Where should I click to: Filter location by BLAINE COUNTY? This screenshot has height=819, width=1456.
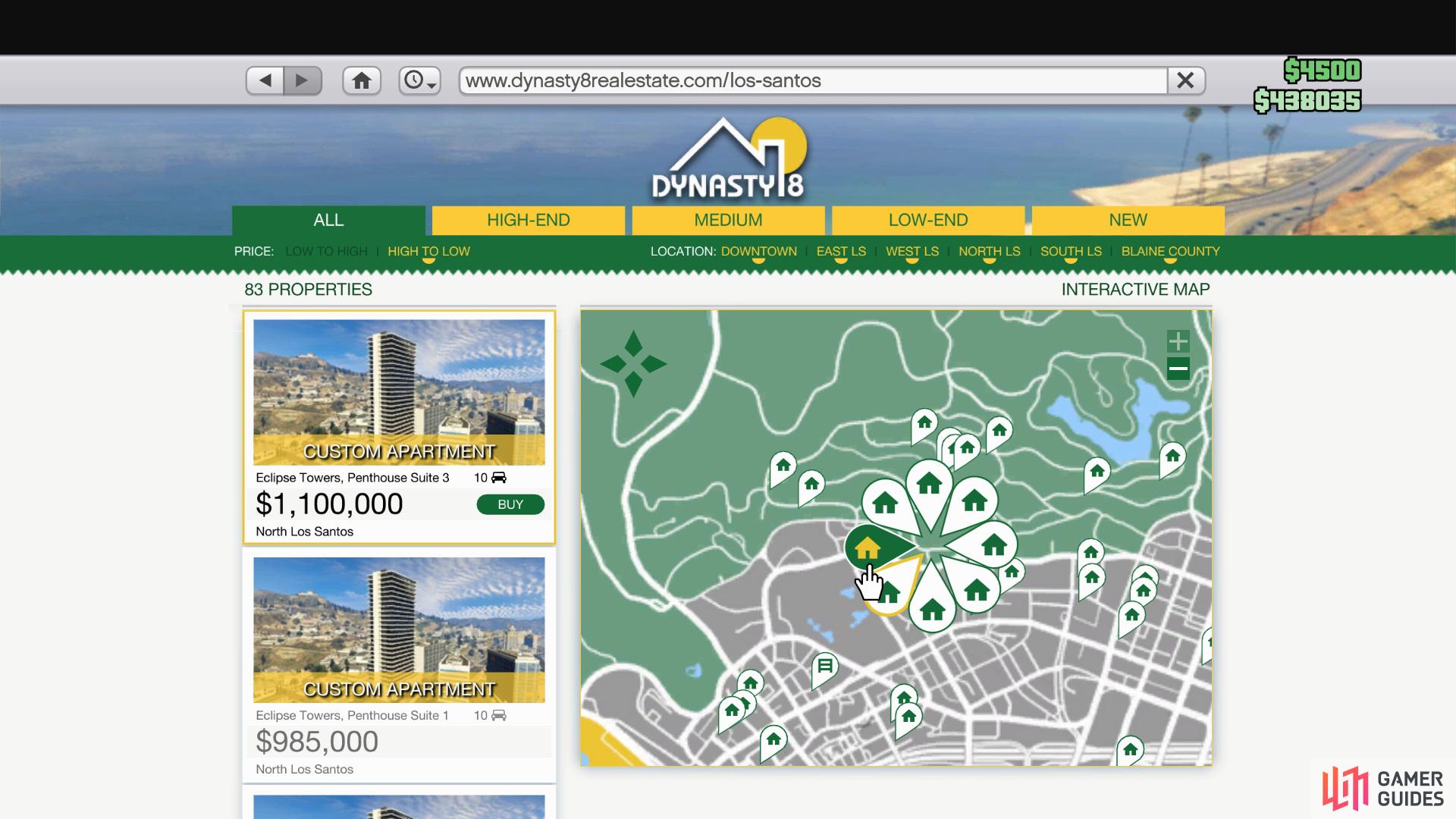1170,251
